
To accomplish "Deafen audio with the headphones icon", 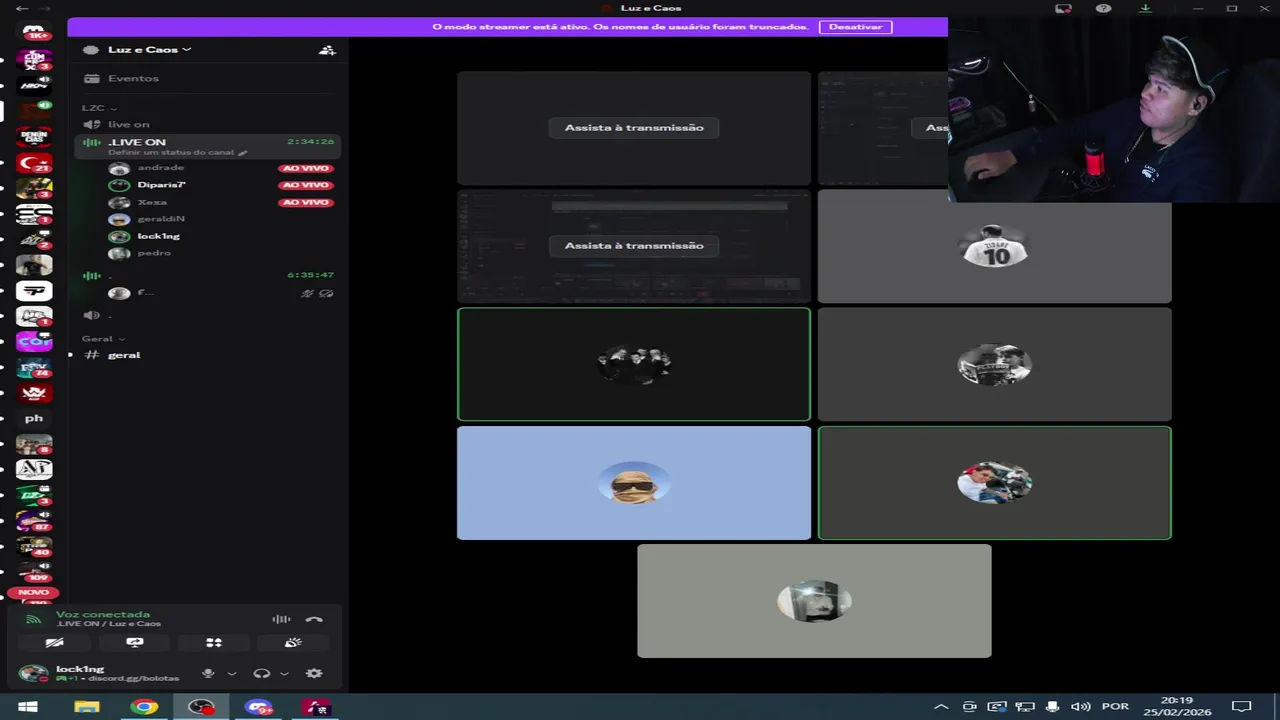I will (x=262, y=674).
